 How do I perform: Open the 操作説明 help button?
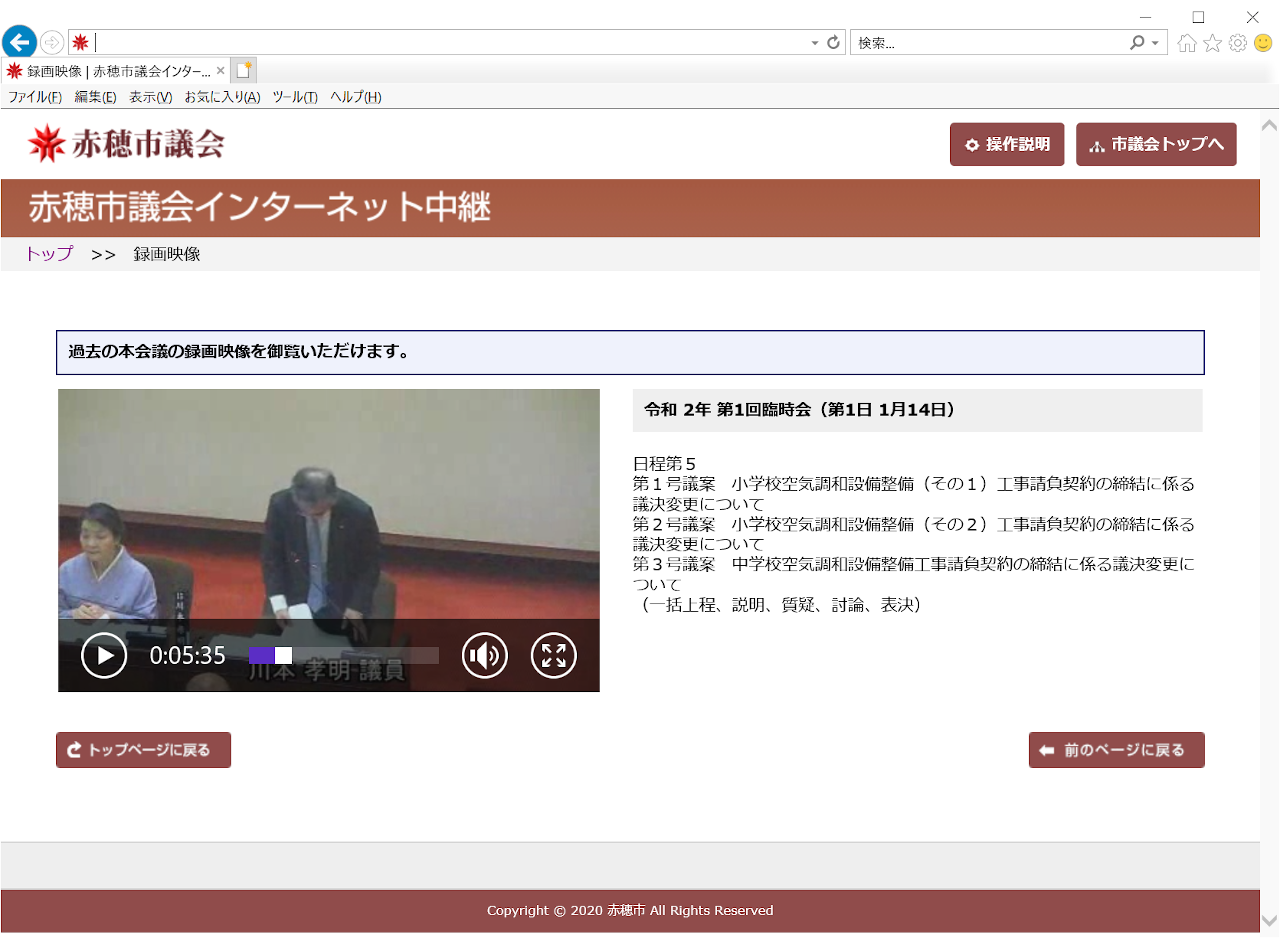click(x=1007, y=144)
